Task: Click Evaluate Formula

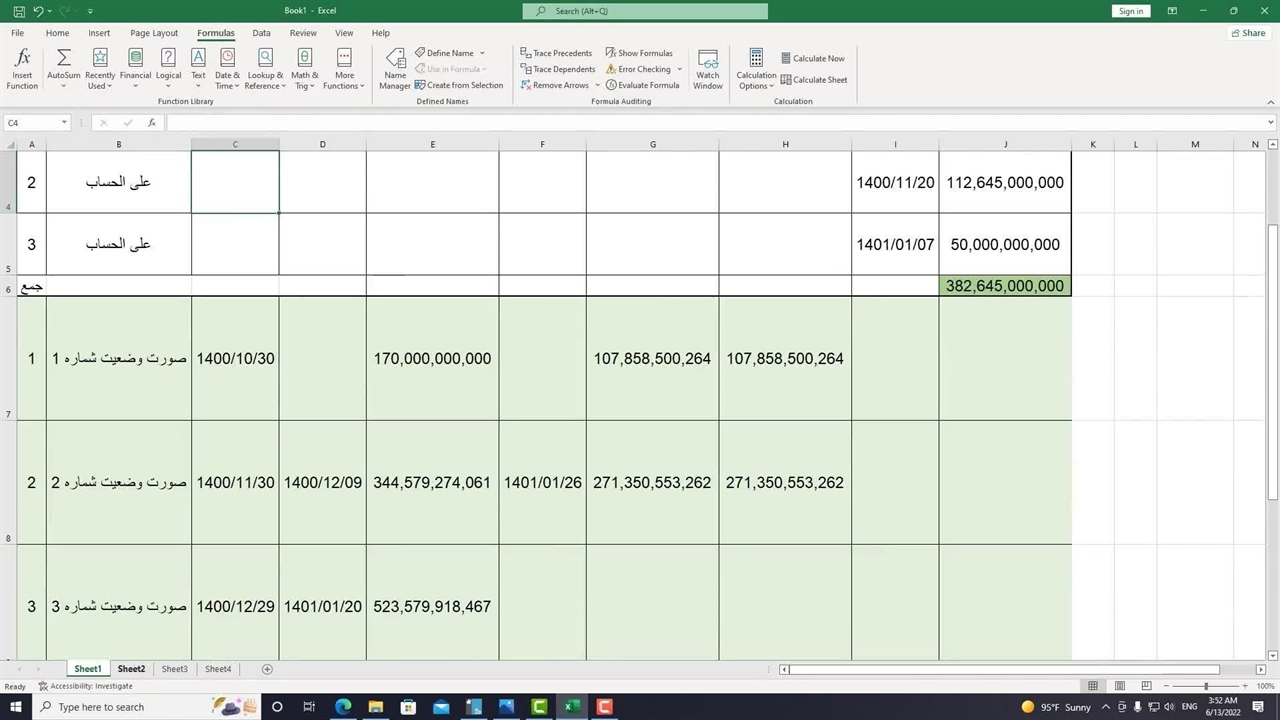Action: [642, 85]
